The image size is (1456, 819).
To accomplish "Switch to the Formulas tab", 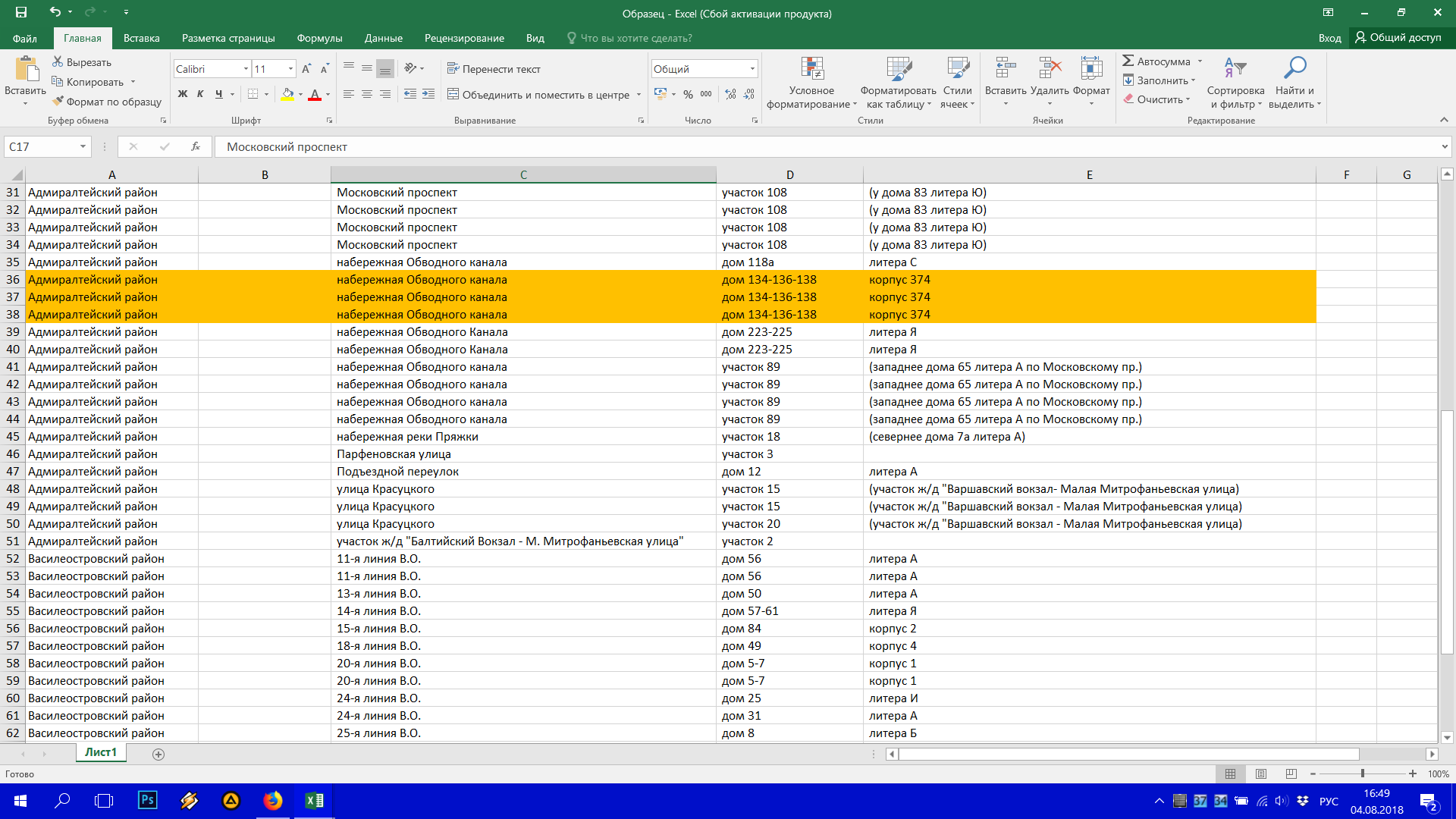I will tap(319, 38).
